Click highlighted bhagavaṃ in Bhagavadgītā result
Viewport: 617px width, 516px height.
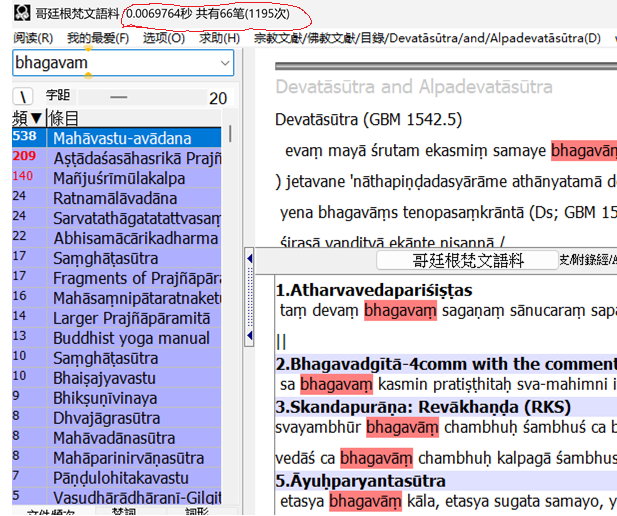[x=336, y=385]
